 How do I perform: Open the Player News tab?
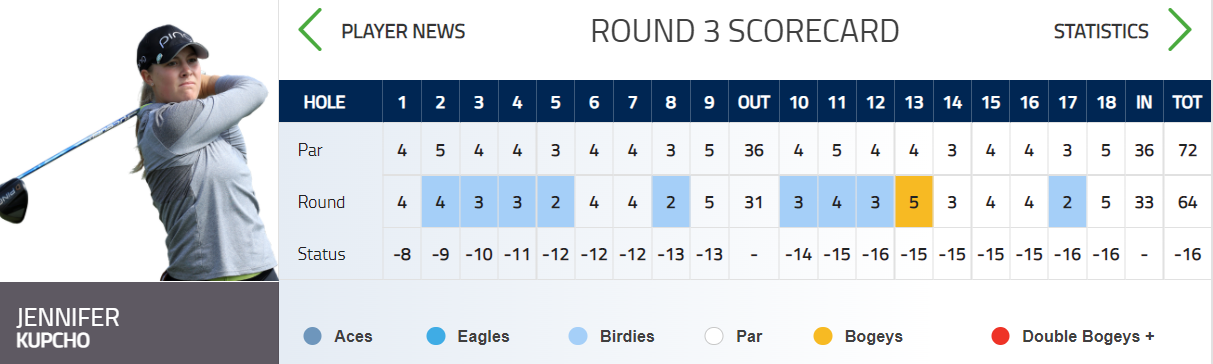coord(403,31)
